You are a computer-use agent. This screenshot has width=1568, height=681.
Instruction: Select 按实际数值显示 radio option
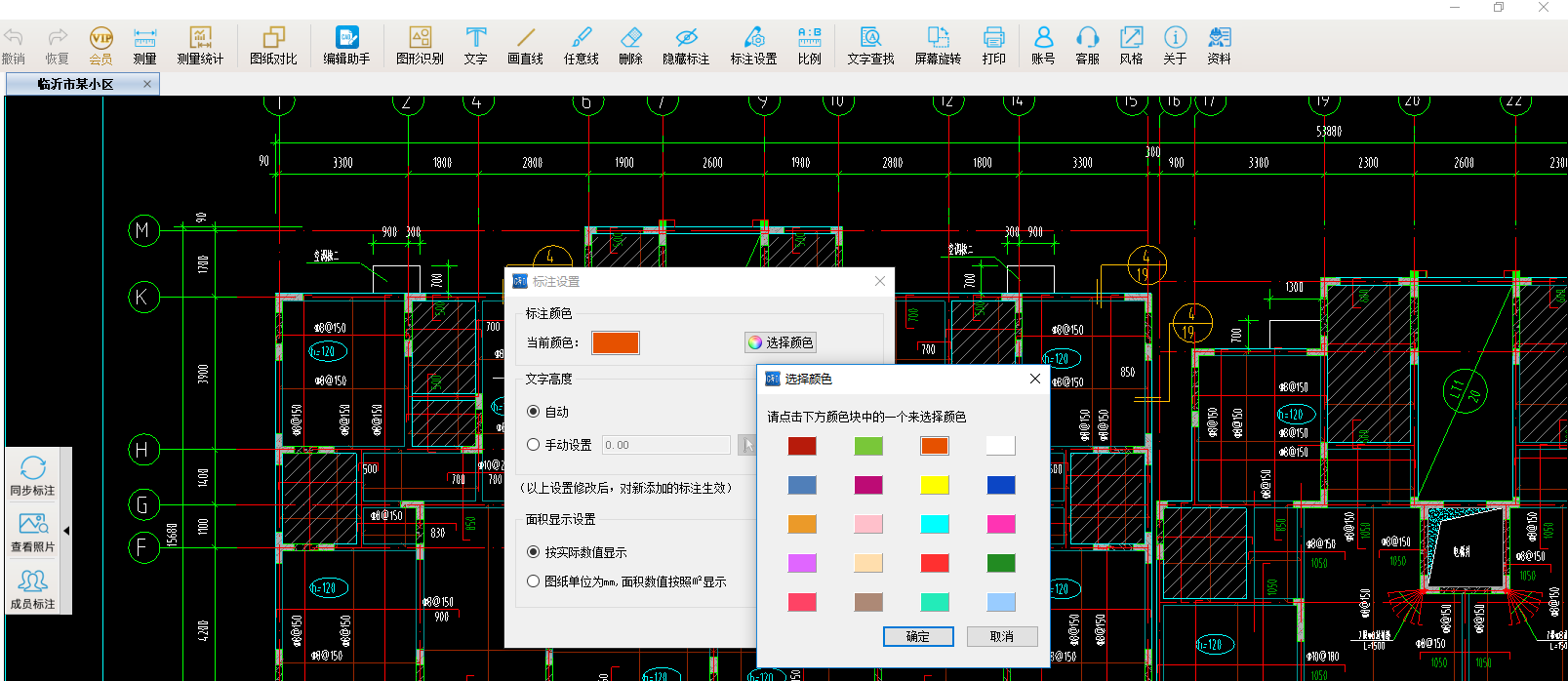pos(534,552)
